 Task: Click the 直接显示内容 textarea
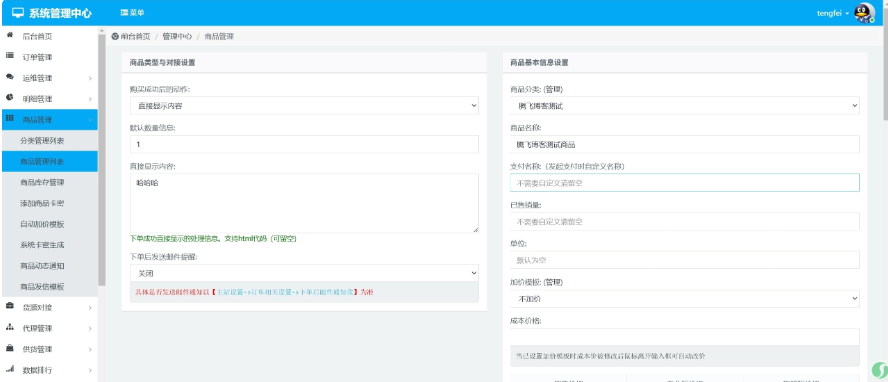304,203
